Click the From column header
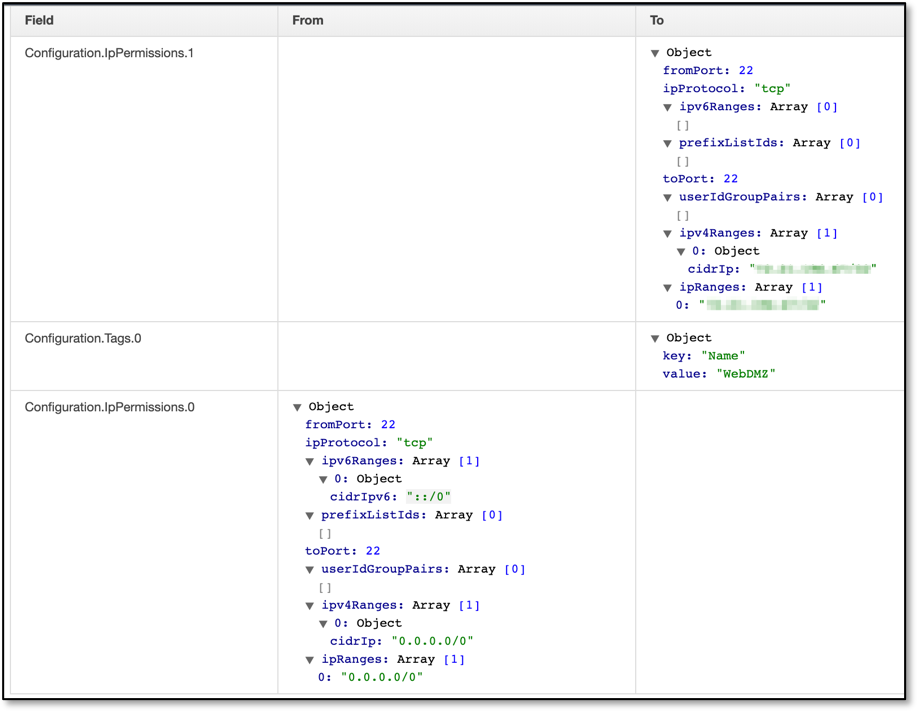The image size is (918, 712). (x=308, y=20)
